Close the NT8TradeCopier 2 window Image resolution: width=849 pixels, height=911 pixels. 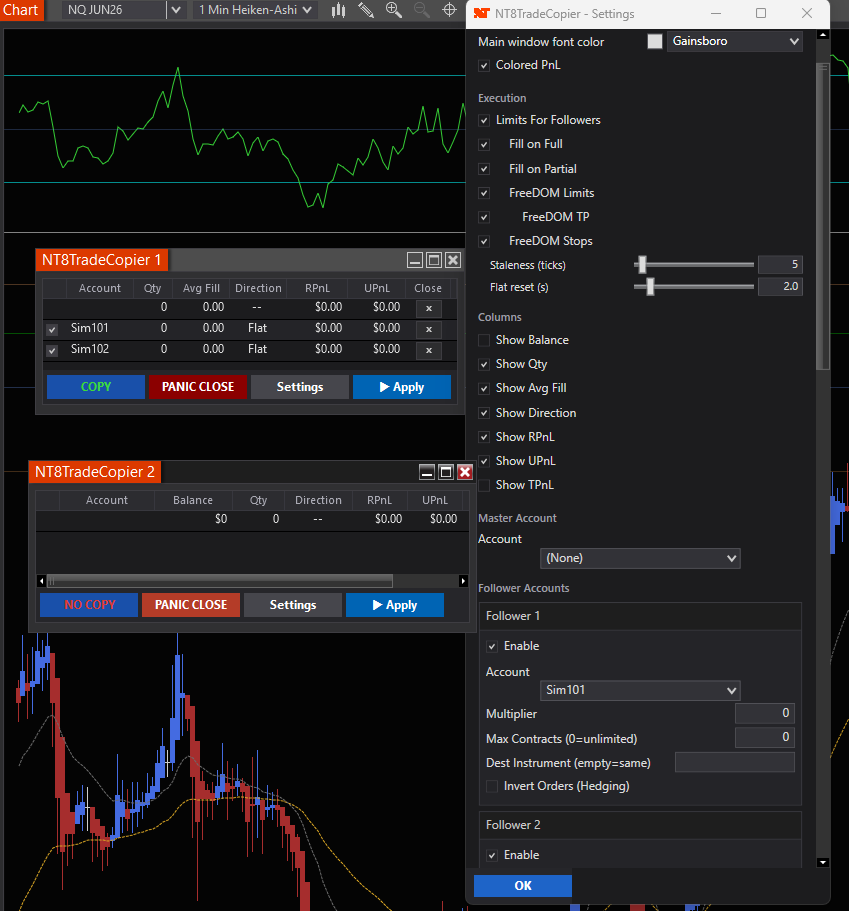[465, 472]
